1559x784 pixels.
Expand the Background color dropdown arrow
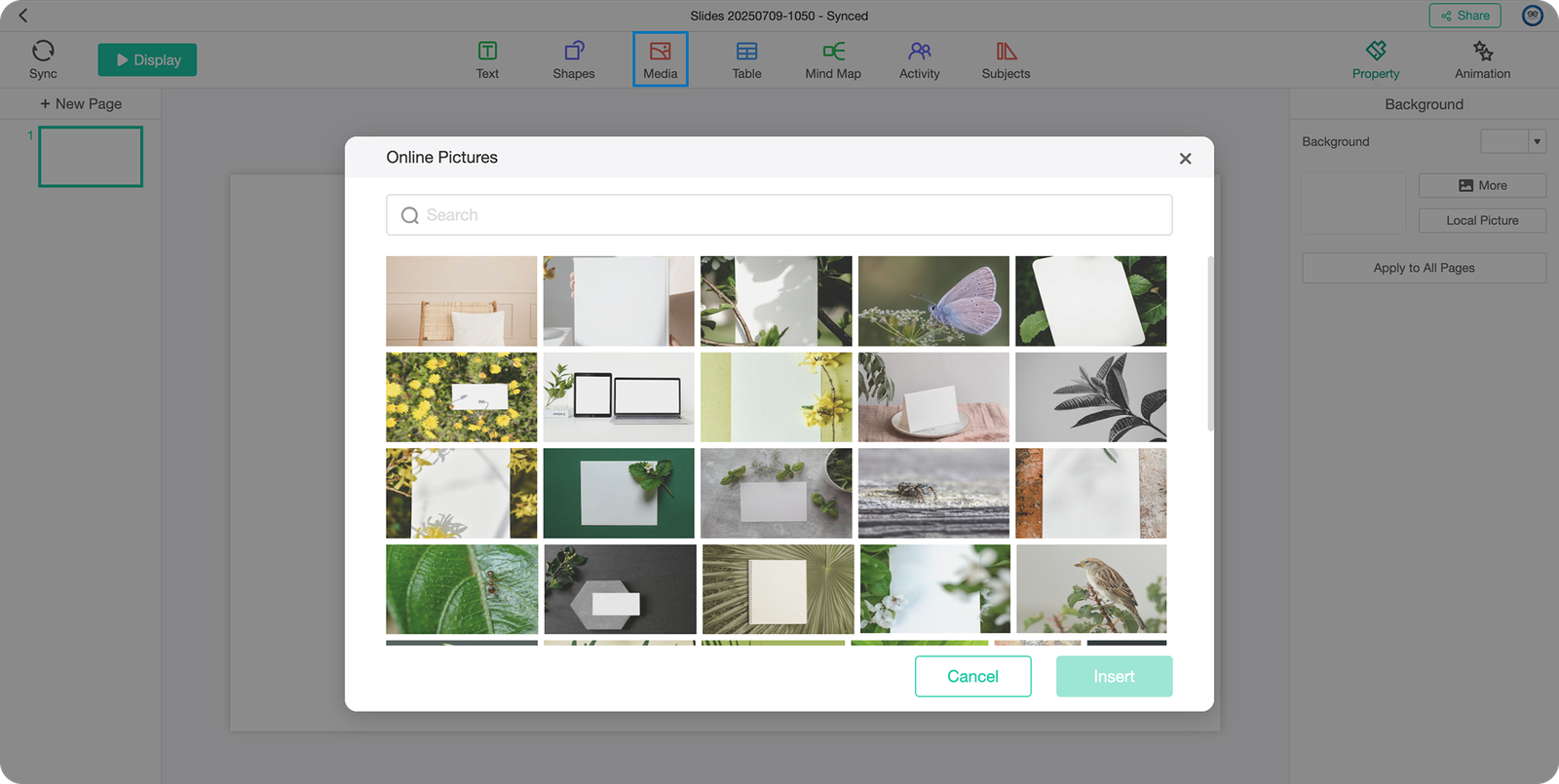pos(1537,142)
